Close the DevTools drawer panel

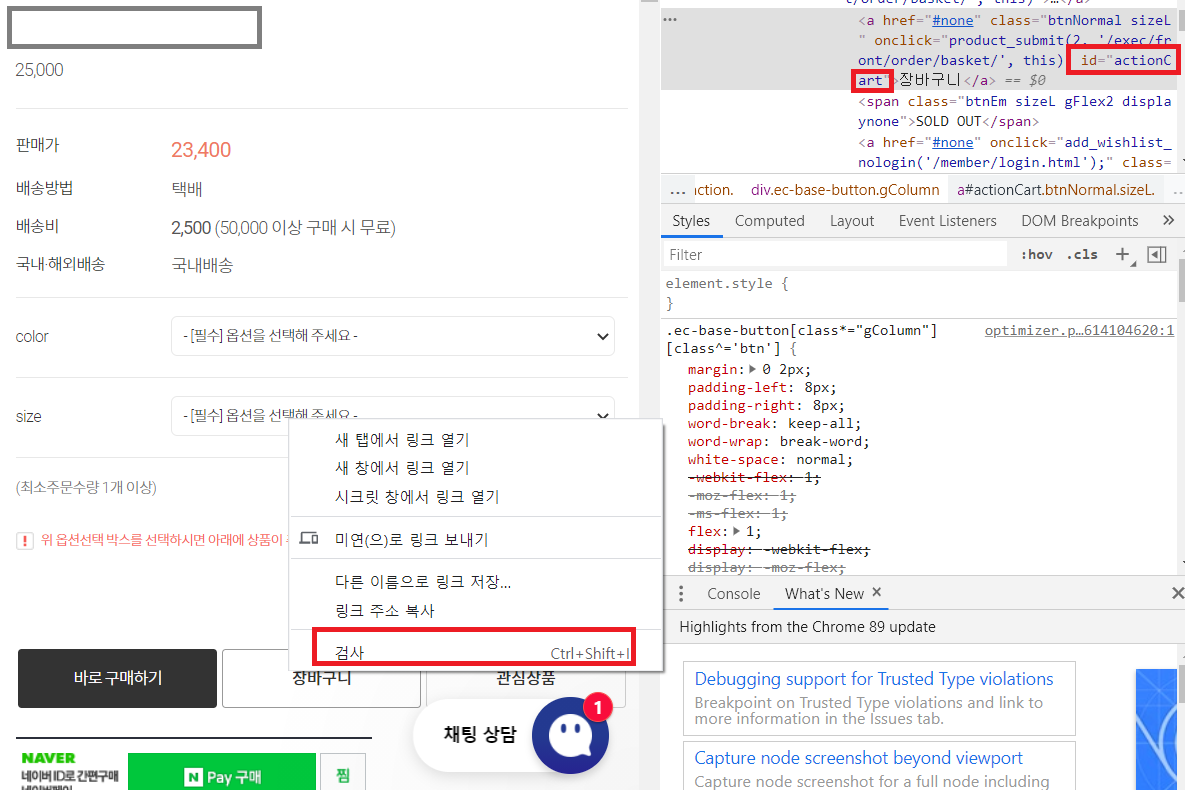[1177, 593]
